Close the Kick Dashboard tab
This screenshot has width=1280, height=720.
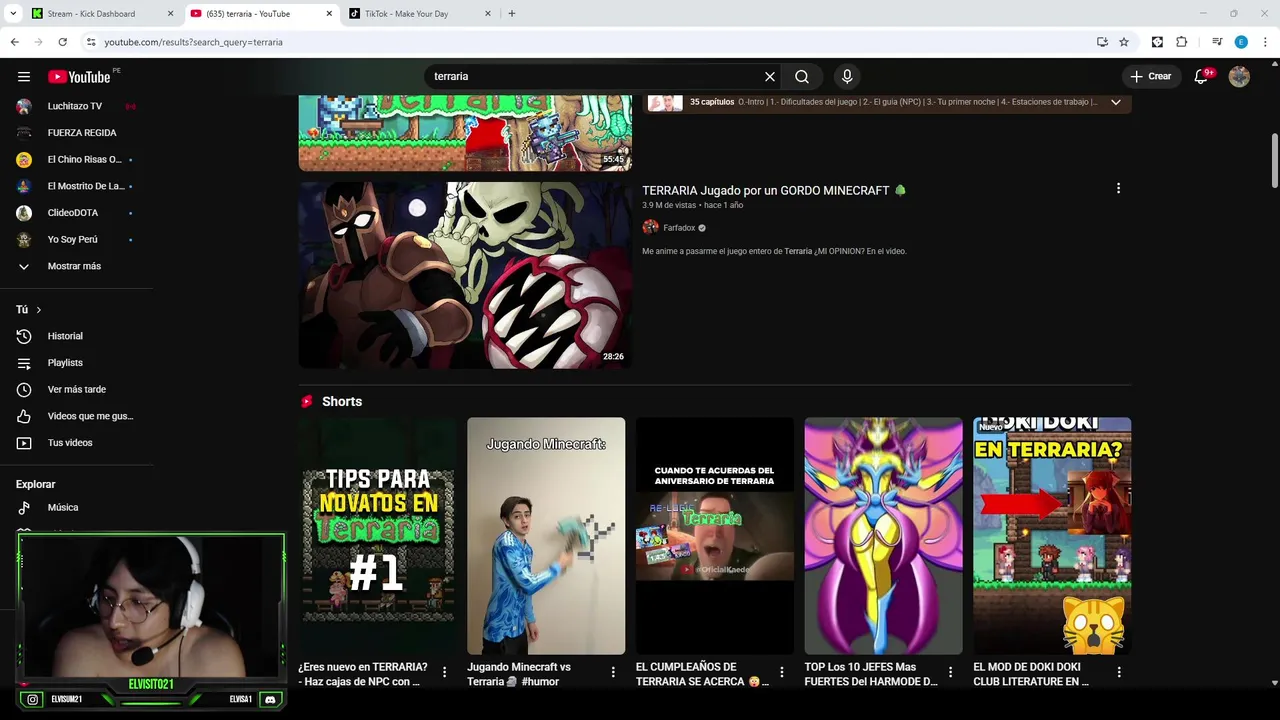coord(170,13)
